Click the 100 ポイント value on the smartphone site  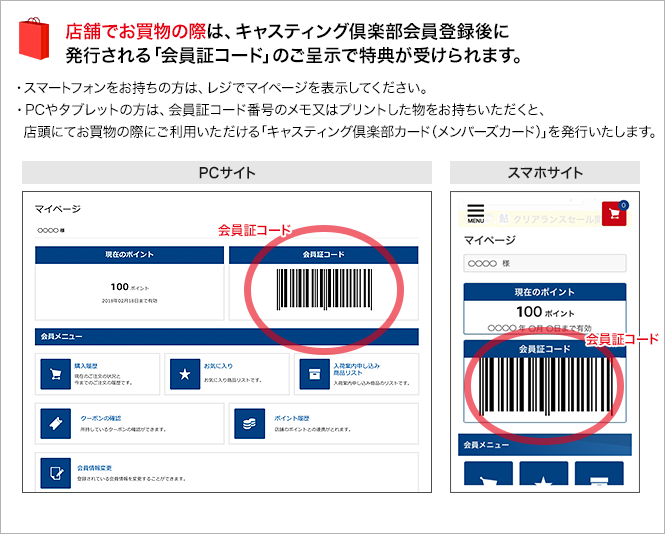pyautogui.click(x=545, y=312)
